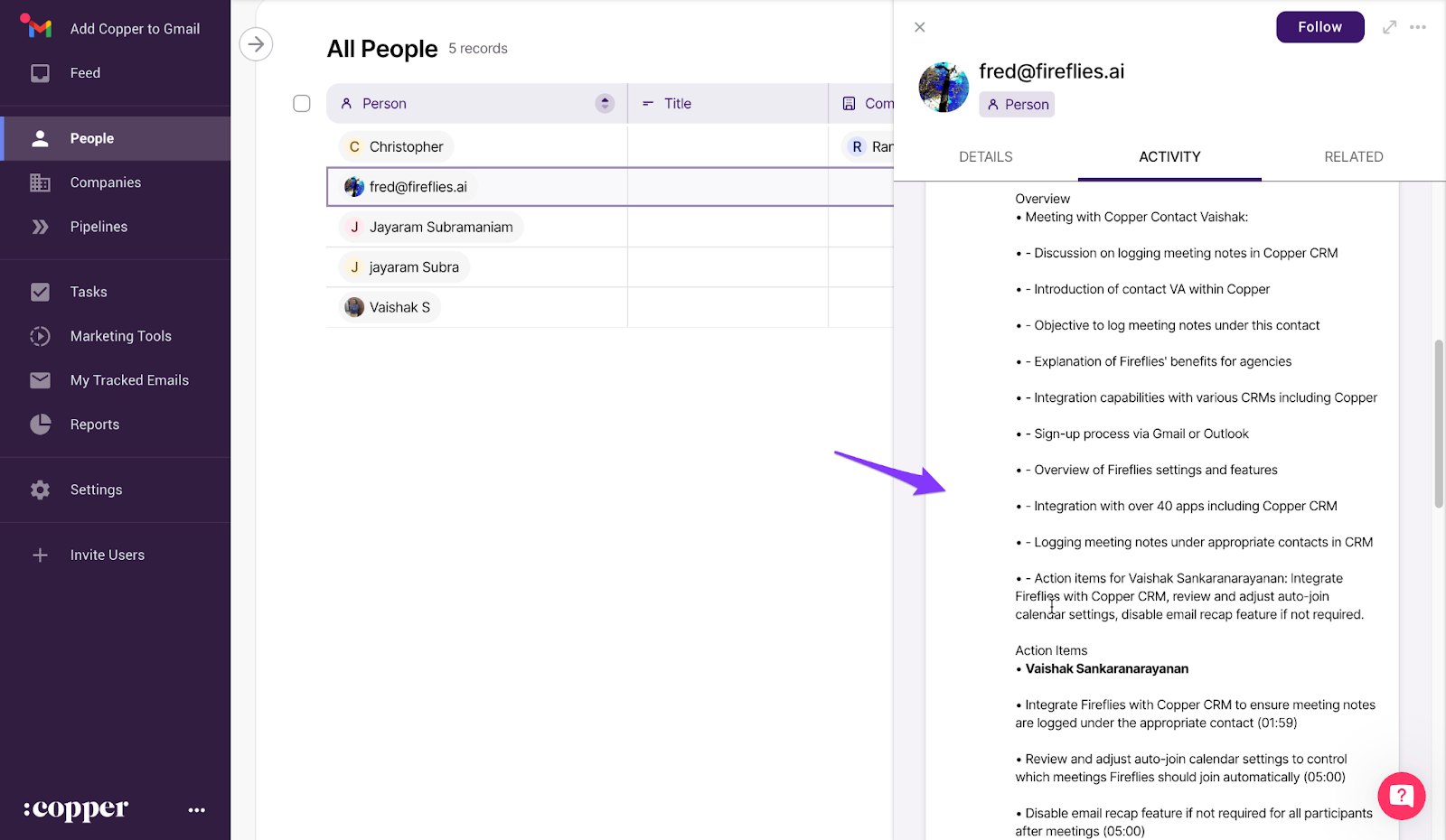This screenshot has width=1446, height=840.
Task: Open the jayaram Subra record
Action: coord(404,267)
